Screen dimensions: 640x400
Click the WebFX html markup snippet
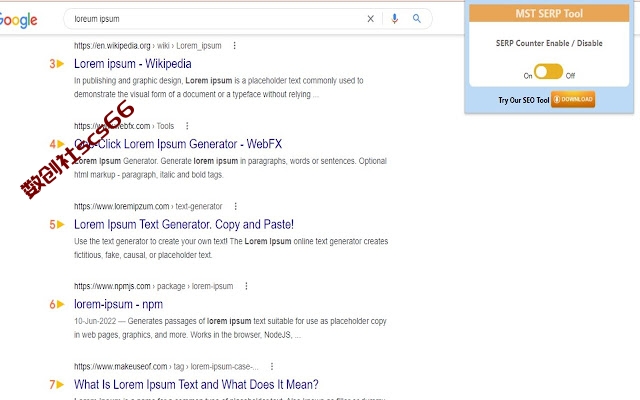tap(230, 168)
